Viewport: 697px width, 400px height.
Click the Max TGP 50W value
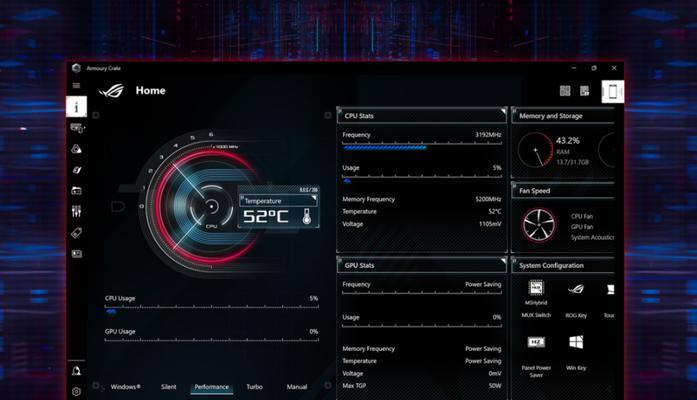coord(495,385)
